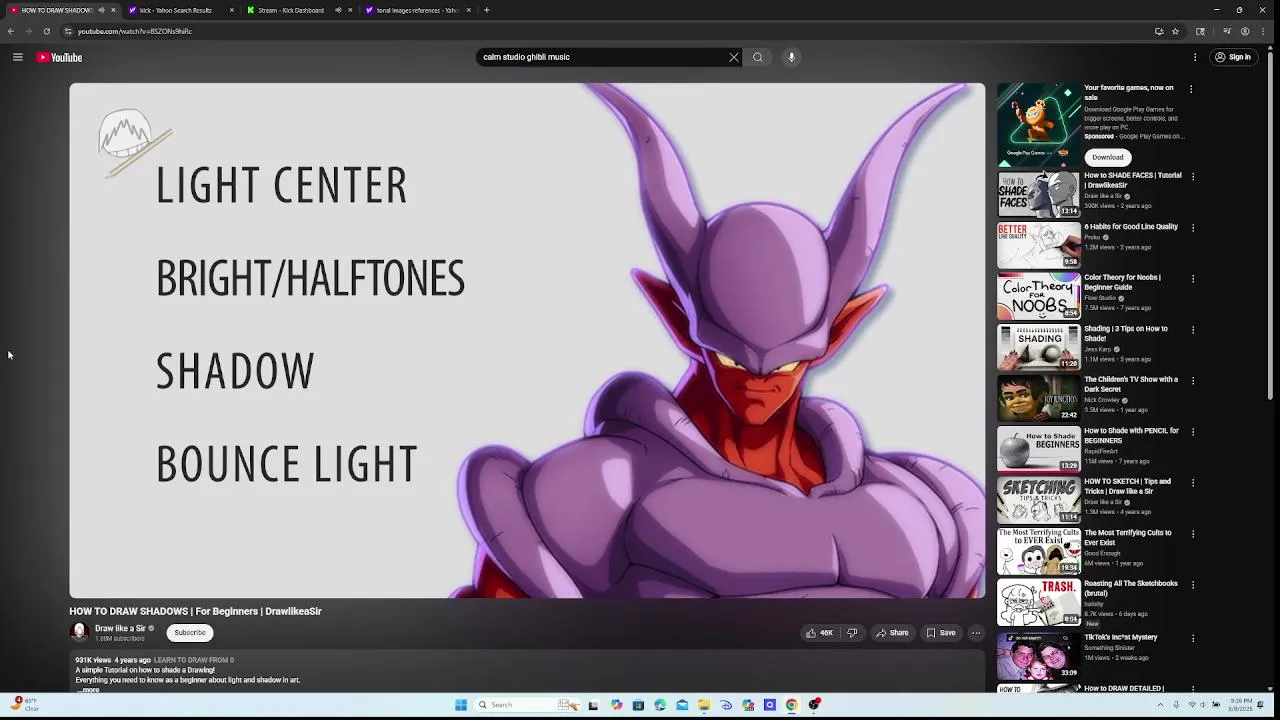Clear the YouTube search box text
The height and width of the screenshot is (720, 1280).
tap(734, 57)
